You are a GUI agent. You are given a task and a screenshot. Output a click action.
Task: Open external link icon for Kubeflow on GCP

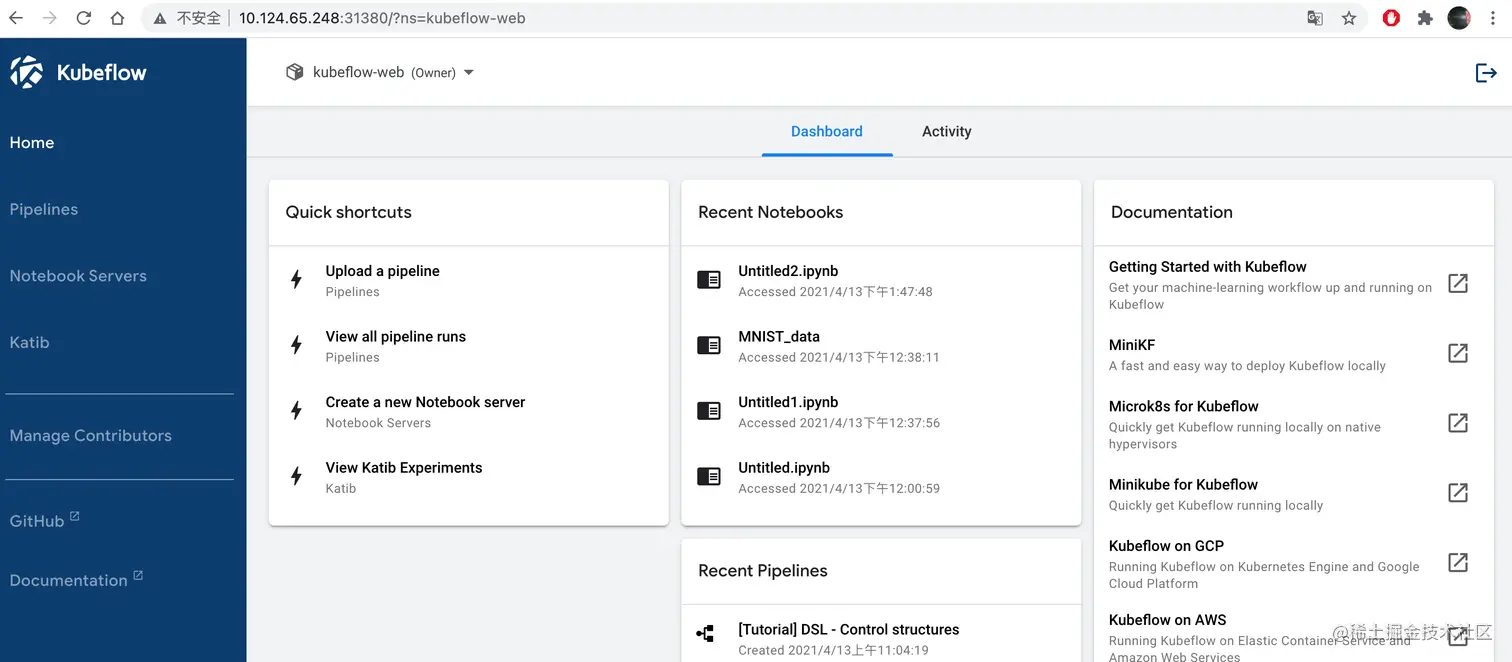tap(1458, 562)
